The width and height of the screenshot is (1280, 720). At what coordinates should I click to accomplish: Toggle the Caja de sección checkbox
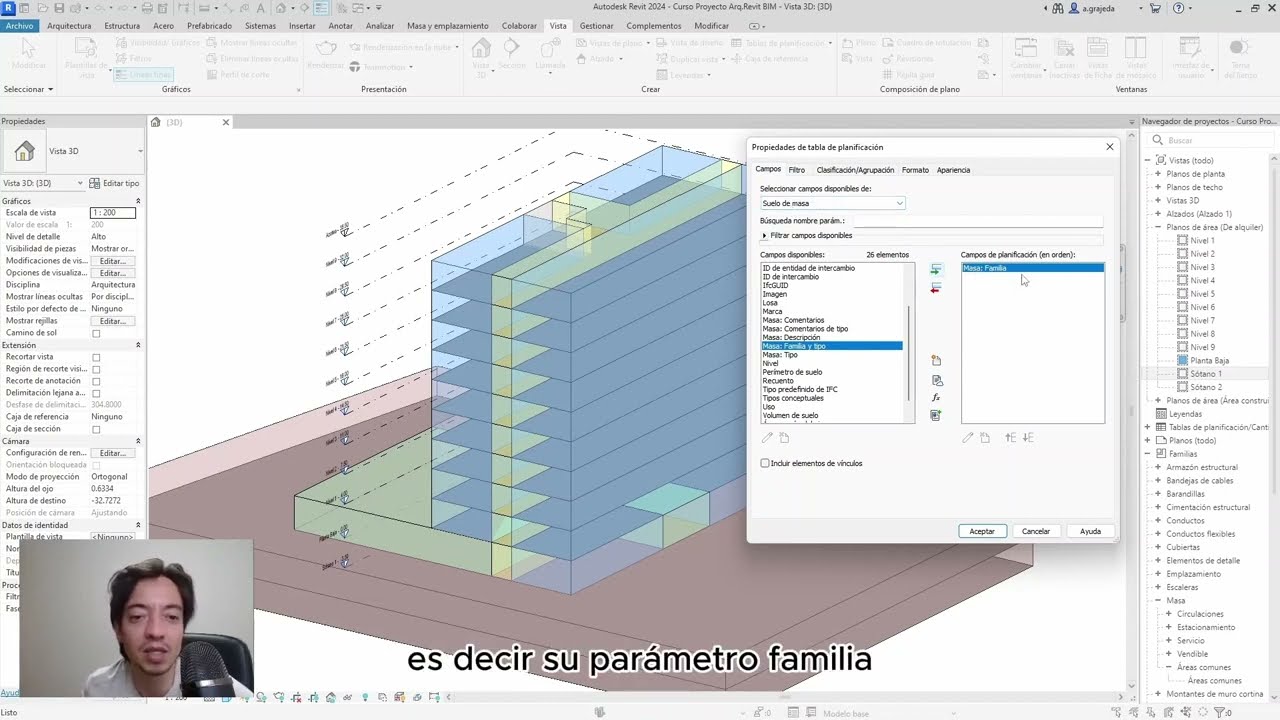[96, 429]
